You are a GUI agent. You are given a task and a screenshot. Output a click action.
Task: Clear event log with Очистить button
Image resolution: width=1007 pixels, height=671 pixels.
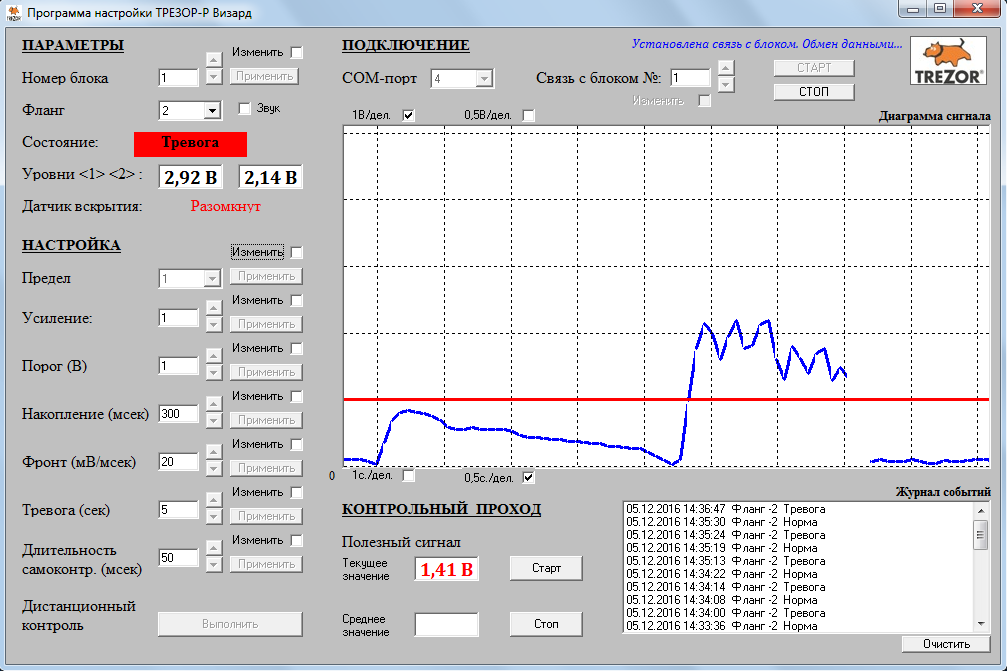click(946, 644)
